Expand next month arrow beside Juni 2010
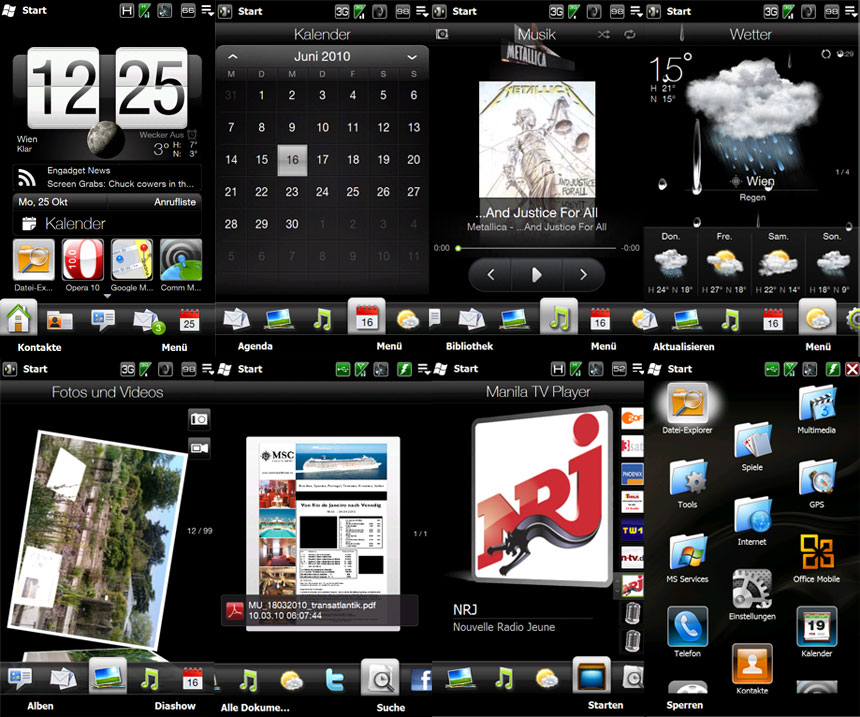Viewport: 860px width, 717px height. coord(412,57)
